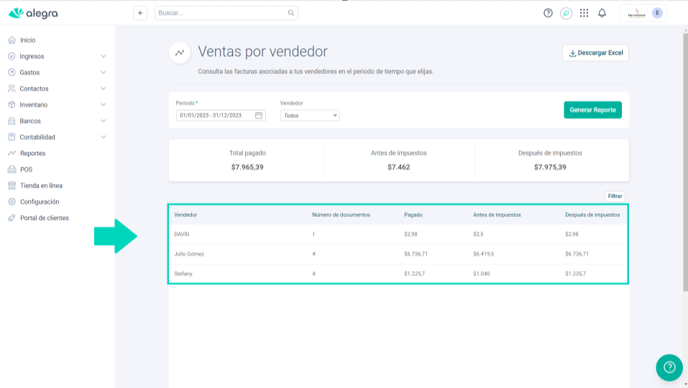Open POS in sidebar
Screen dimensions: 688x388
pyautogui.click(x=26, y=169)
